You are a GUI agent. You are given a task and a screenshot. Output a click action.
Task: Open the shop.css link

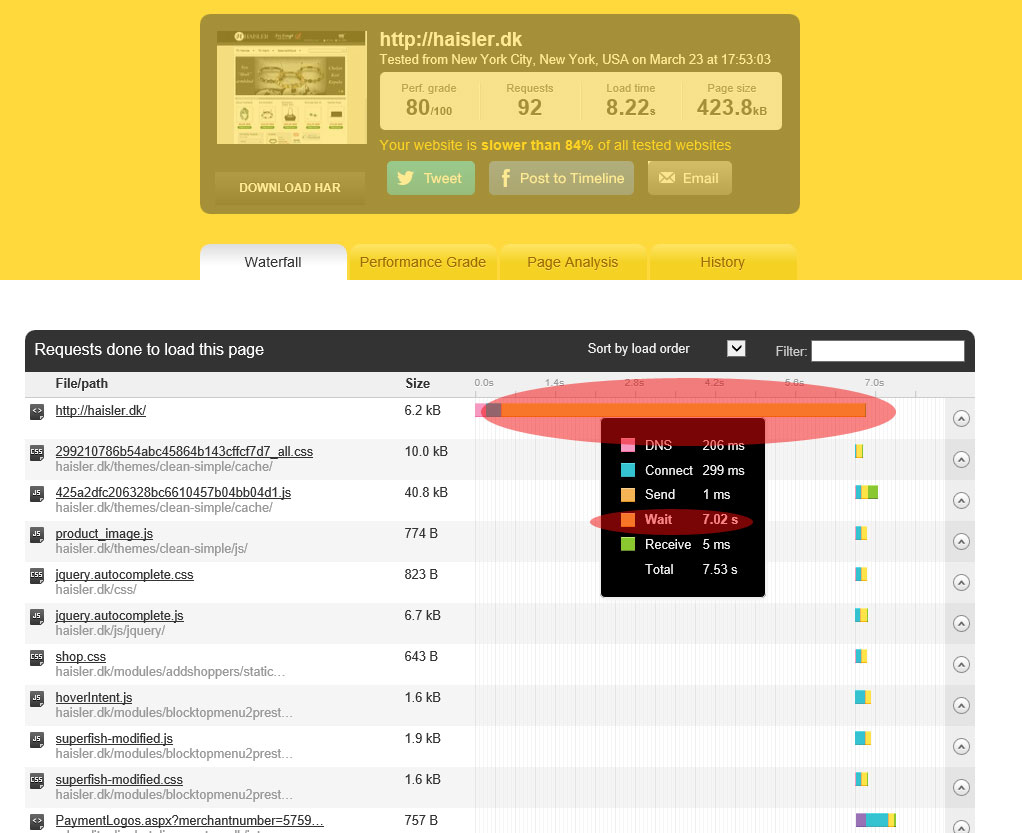[x=80, y=657]
